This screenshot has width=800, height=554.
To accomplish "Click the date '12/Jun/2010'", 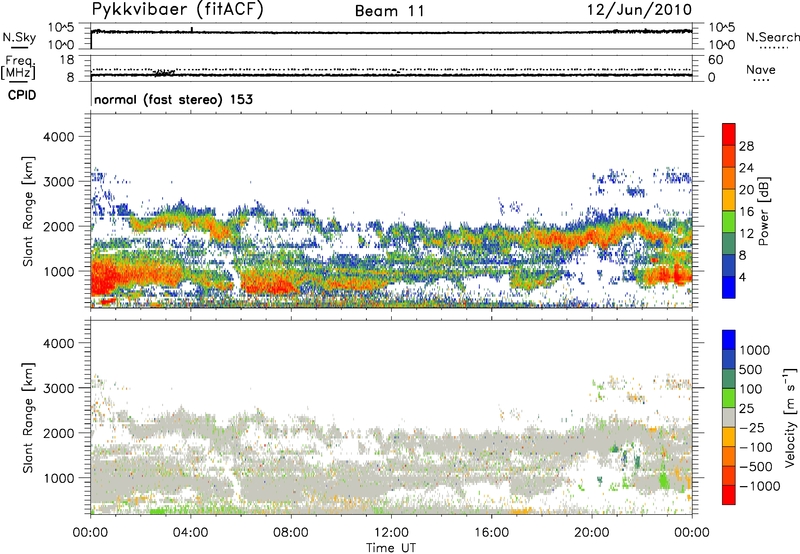I will (x=639, y=10).
